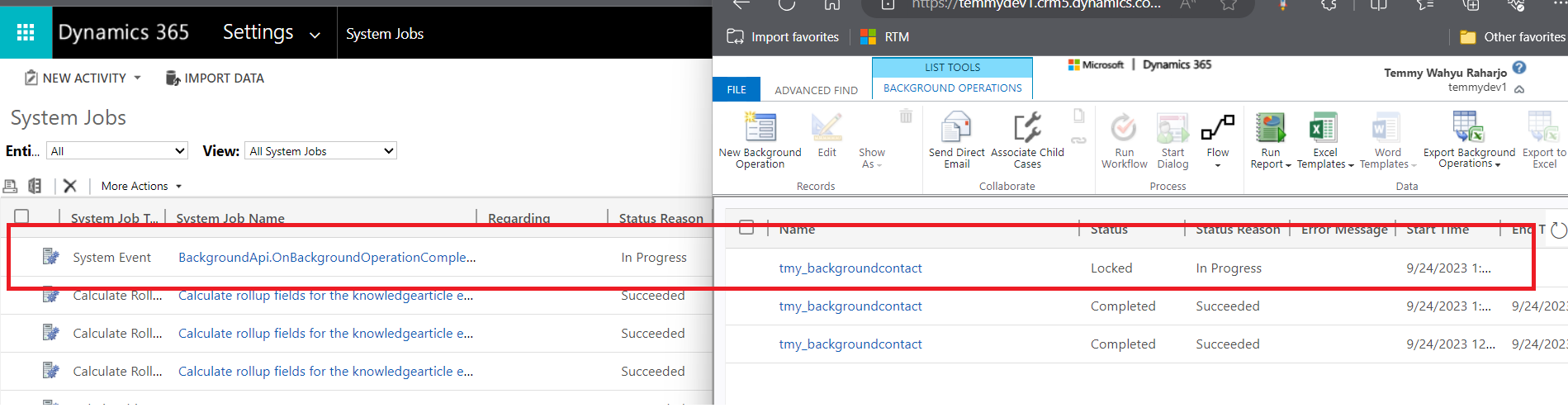1568x408 pixels.
Task: Click System Jobs in the navigation bar
Action: click(x=385, y=34)
